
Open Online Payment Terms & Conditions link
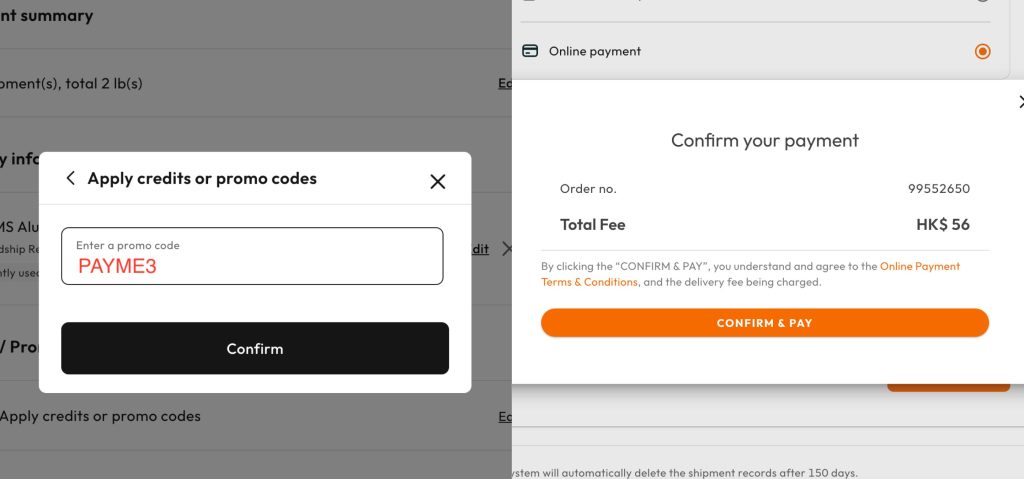click(919, 267)
